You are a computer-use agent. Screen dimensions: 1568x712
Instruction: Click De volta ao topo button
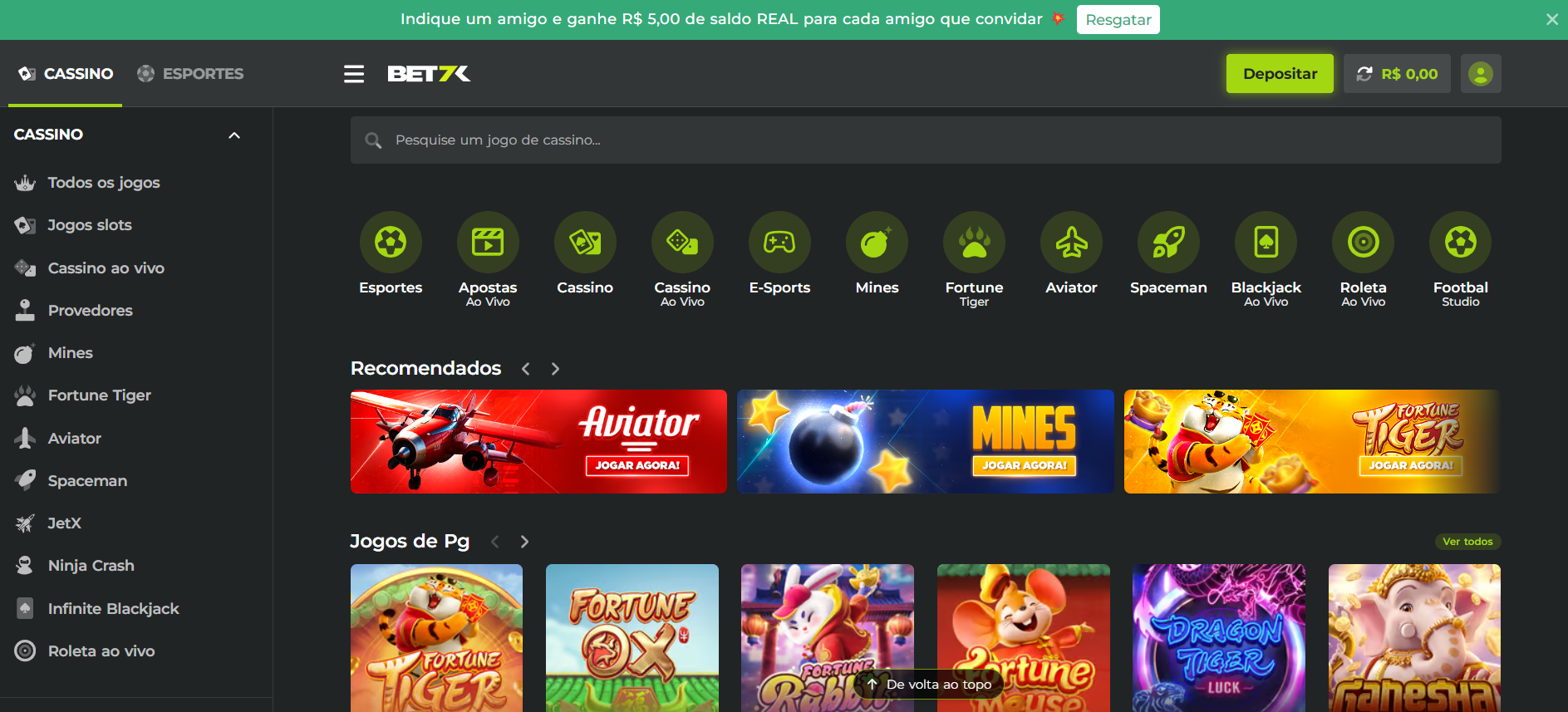pos(929,685)
